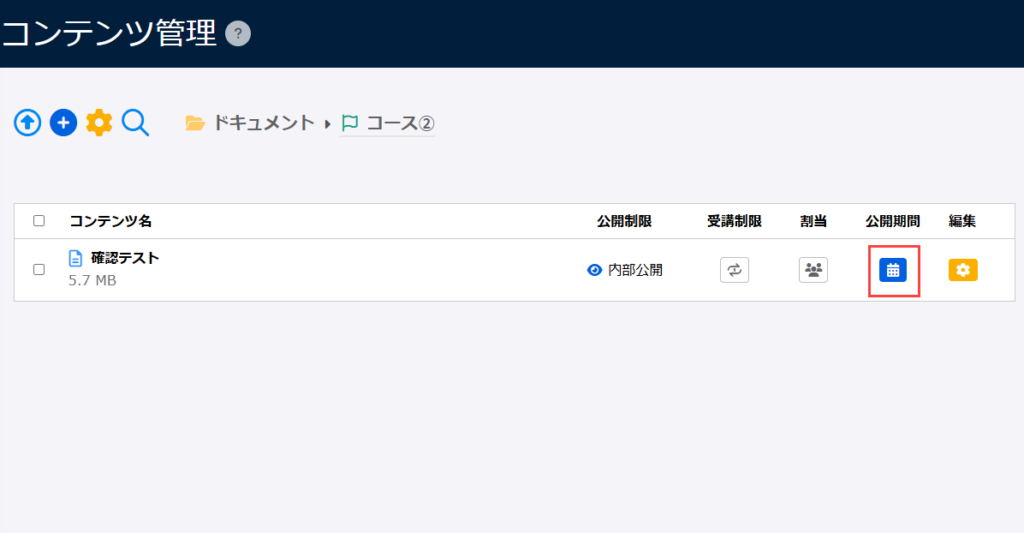
Task: Click the breadcrumb arrow separator after ドキュメント
Action: pos(326,124)
